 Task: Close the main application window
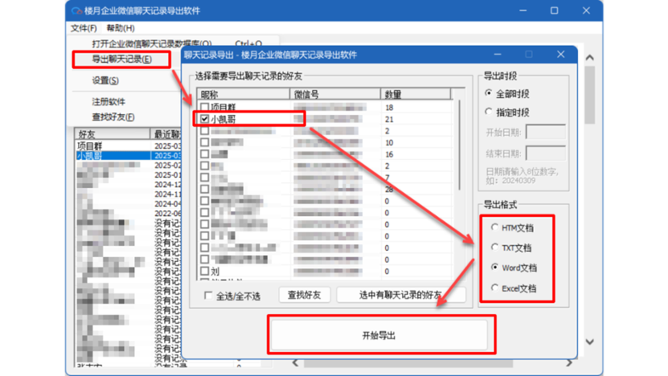tap(586, 11)
